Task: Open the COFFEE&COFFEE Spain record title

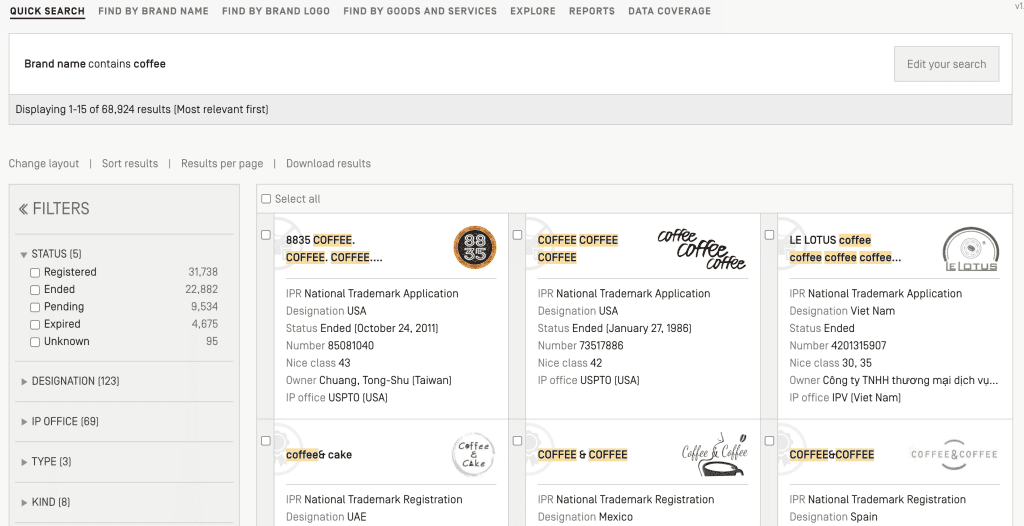Action: coord(832,455)
